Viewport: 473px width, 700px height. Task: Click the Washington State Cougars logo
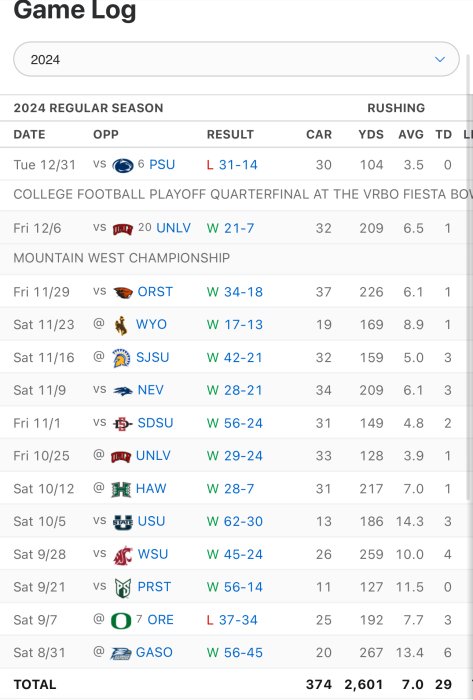[x=123, y=555]
